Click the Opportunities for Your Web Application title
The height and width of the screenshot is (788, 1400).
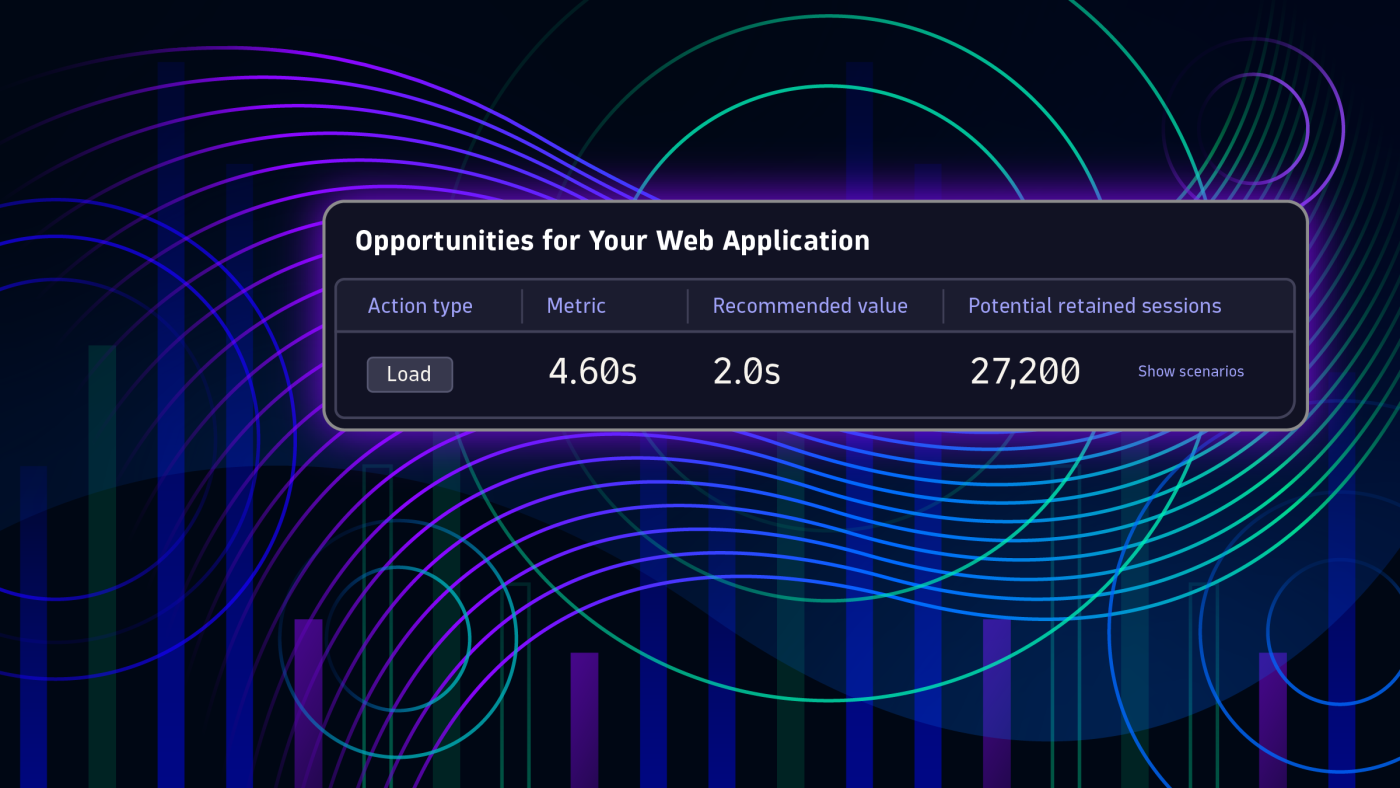click(612, 241)
